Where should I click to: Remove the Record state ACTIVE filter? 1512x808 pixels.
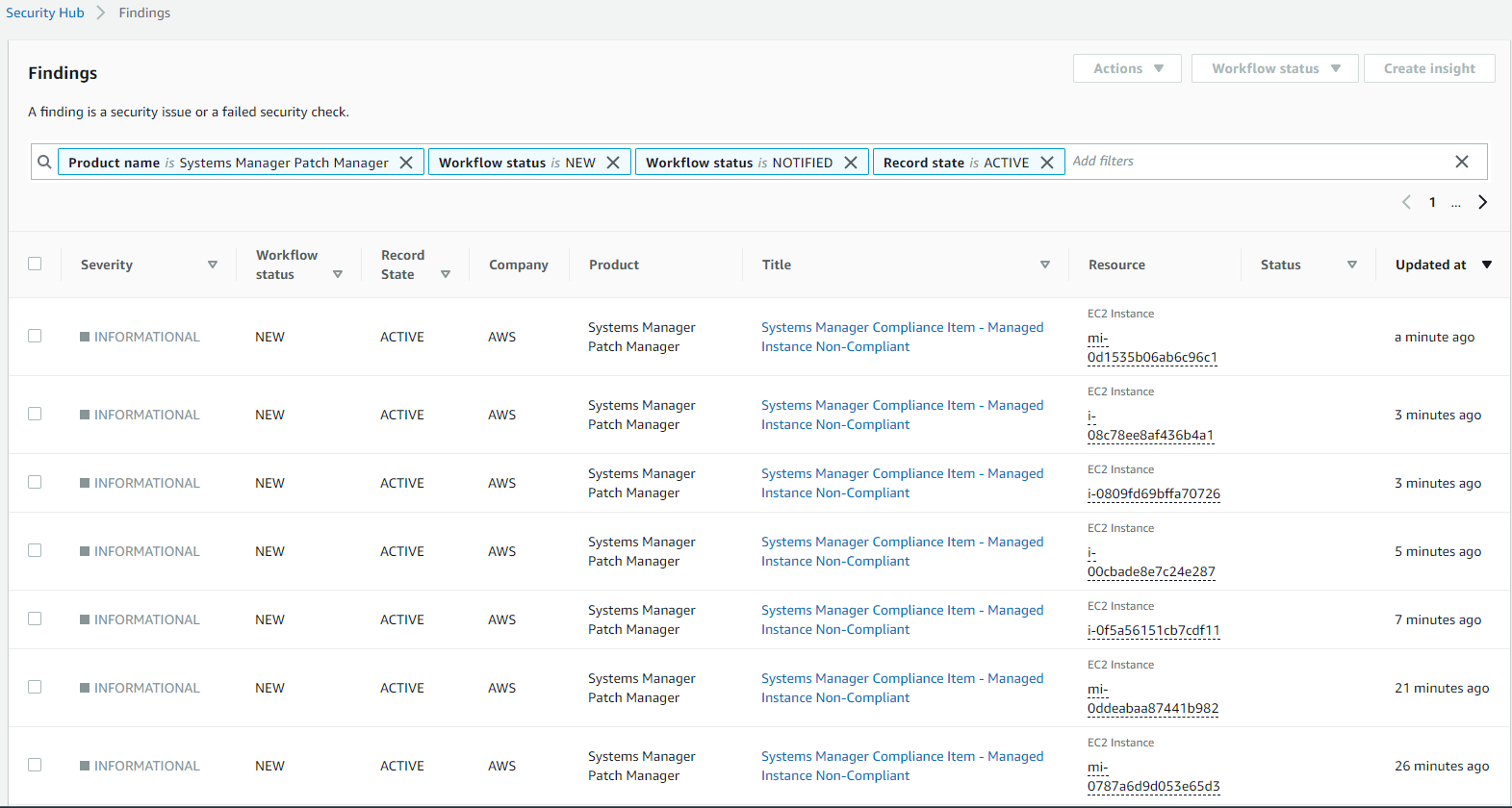pyautogui.click(x=1047, y=163)
